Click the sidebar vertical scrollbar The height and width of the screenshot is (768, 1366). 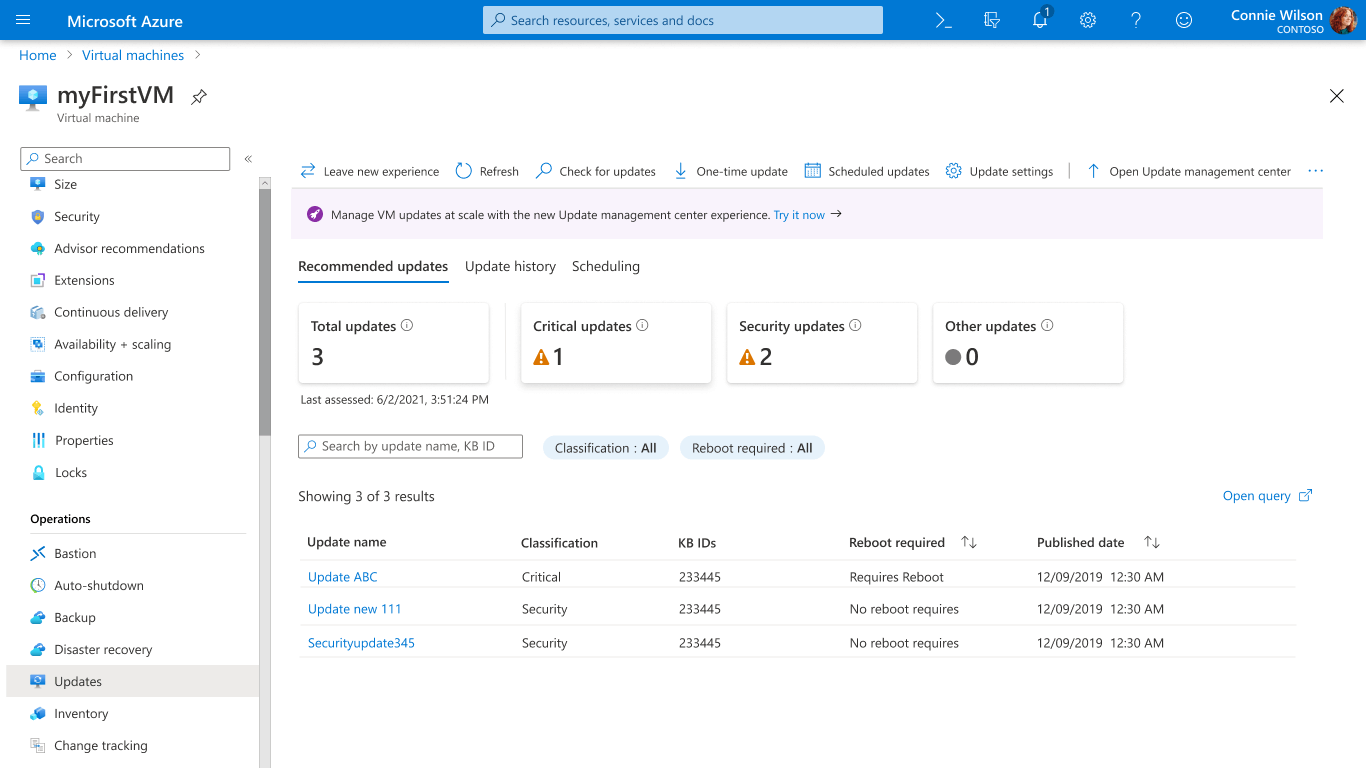[265, 310]
